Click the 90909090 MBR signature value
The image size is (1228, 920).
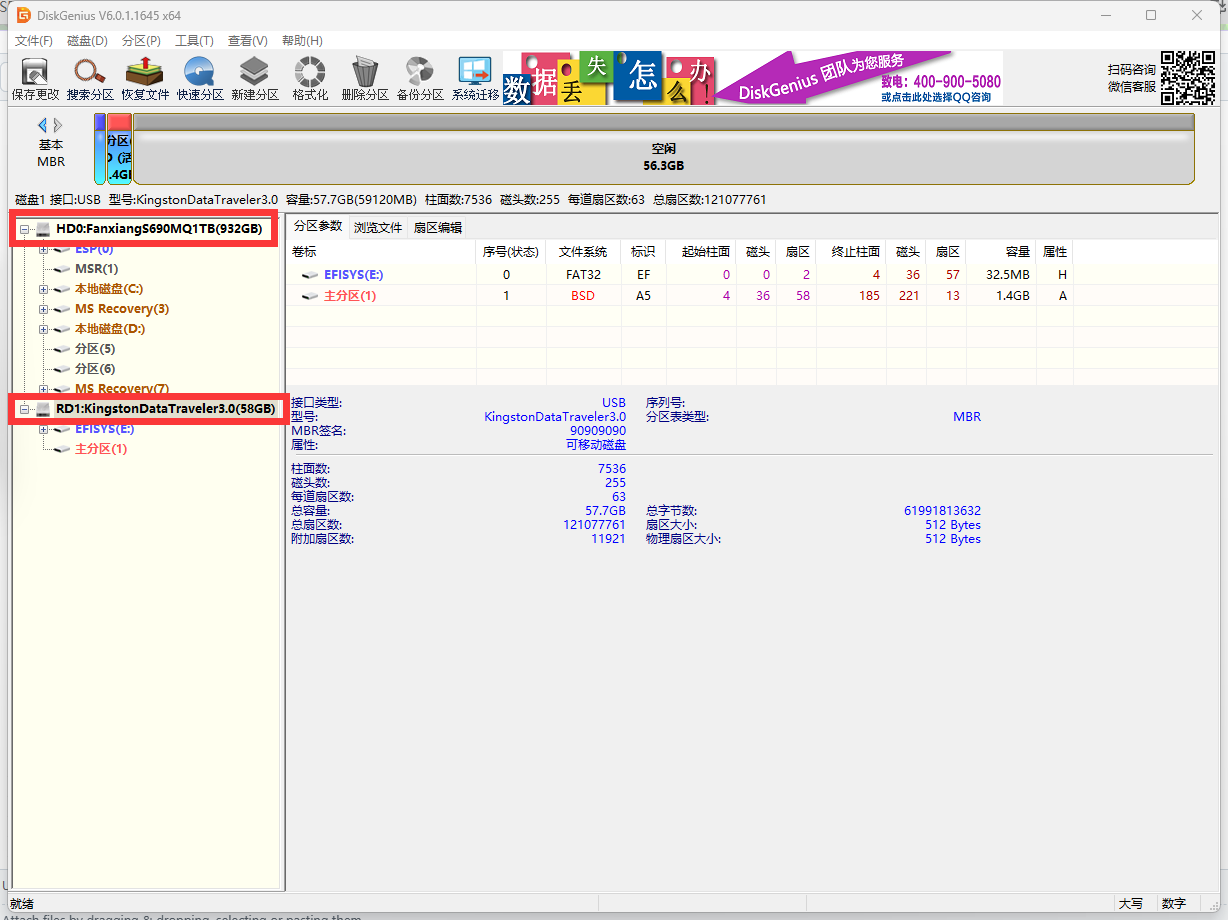tap(598, 431)
